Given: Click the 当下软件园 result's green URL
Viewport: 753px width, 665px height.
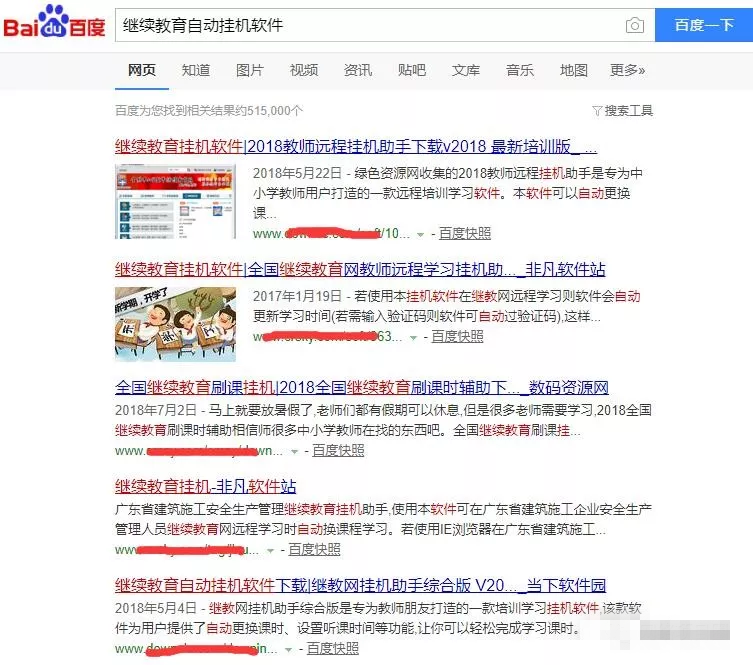Looking at the screenshot, I should 196,649.
